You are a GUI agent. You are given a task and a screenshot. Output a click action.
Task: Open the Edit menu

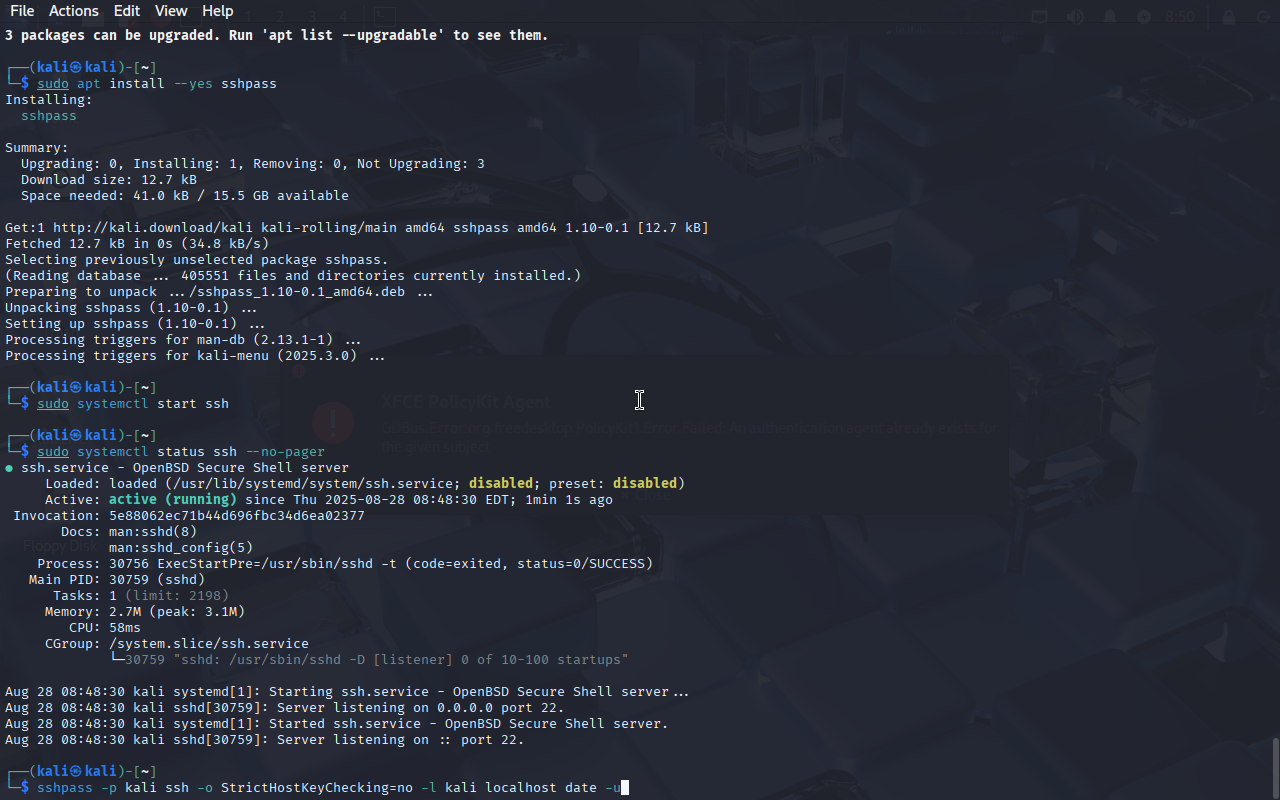point(127,11)
